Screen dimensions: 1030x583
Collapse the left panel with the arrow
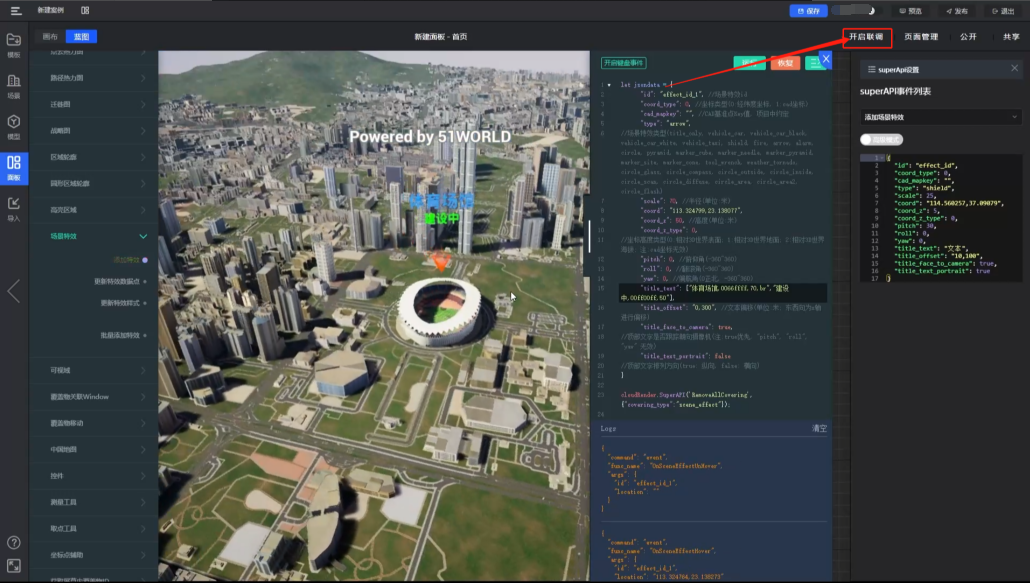click(x=13, y=291)
